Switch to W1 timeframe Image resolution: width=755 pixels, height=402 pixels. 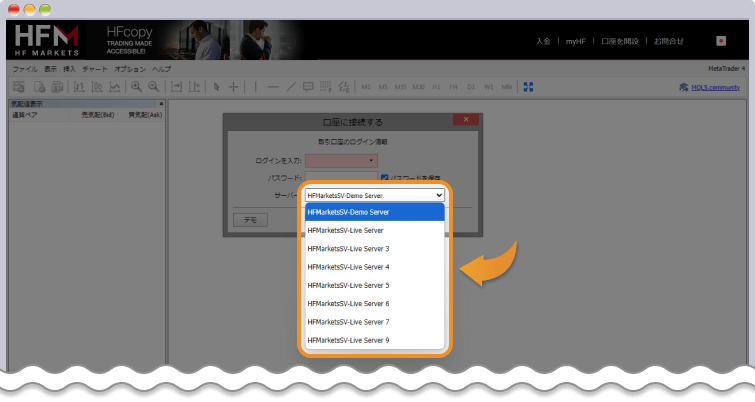tap(489, 87)
